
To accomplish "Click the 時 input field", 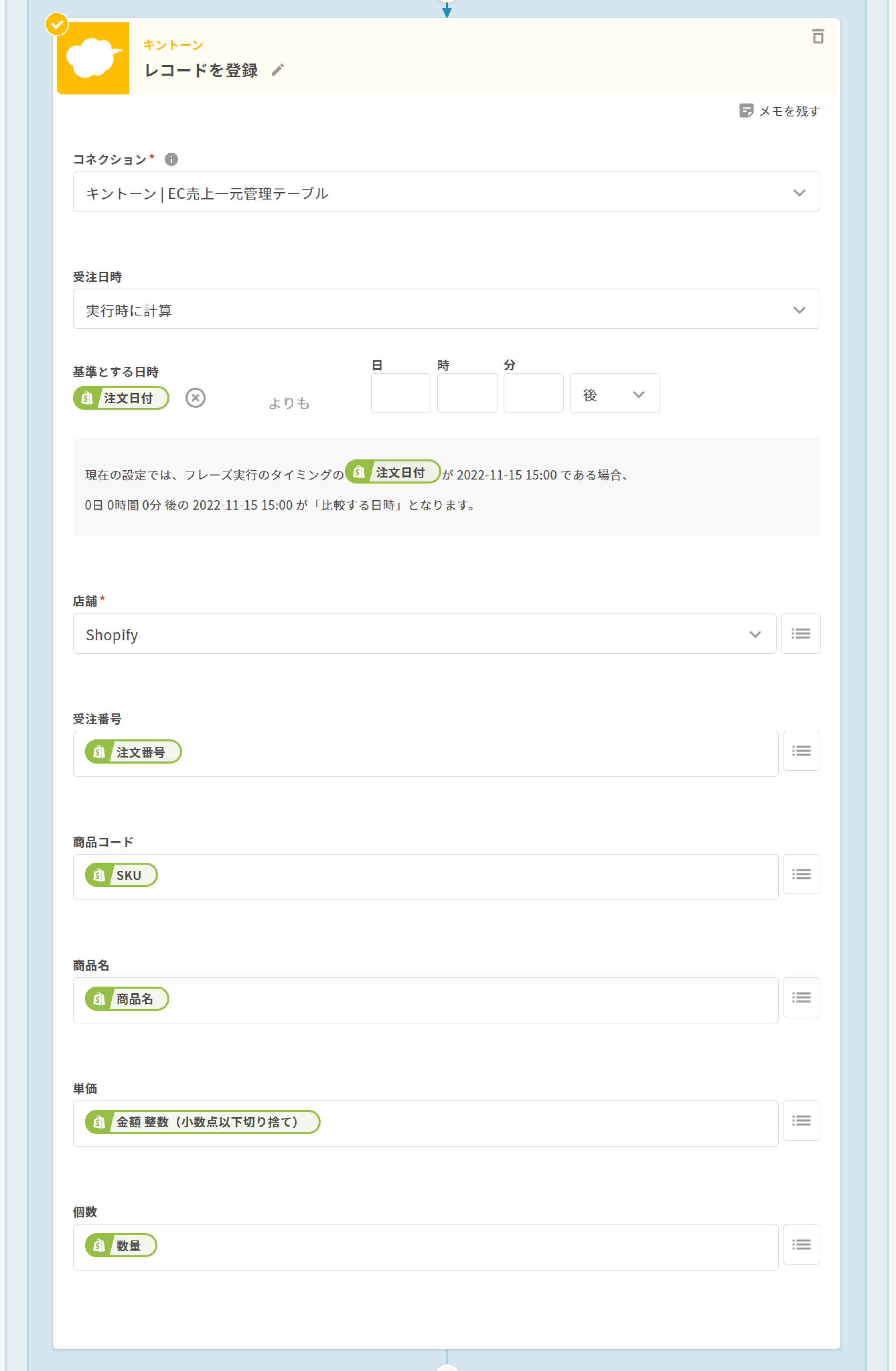I will pos(467,394).
